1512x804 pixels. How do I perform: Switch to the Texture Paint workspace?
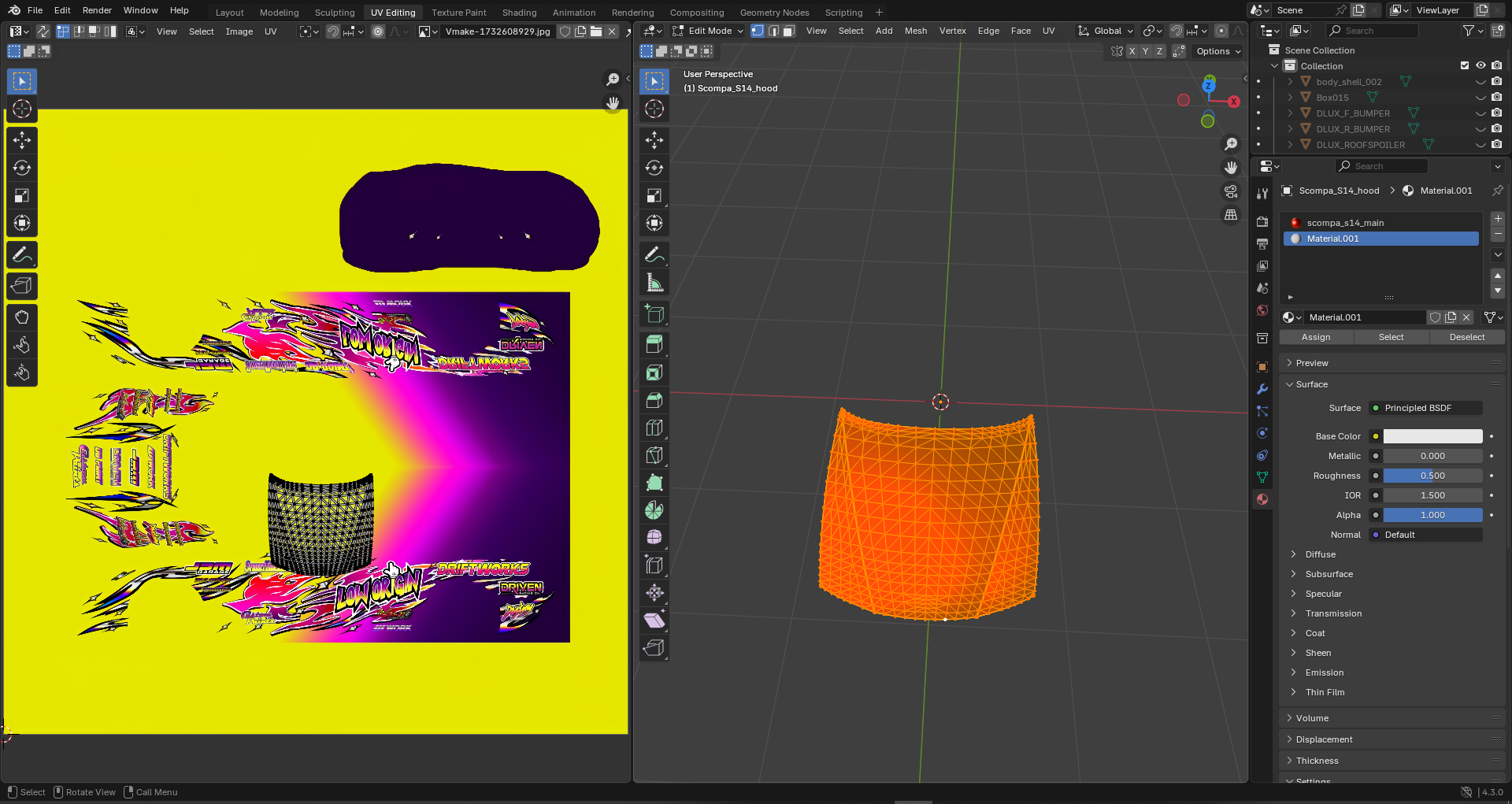tap(458, 12)
